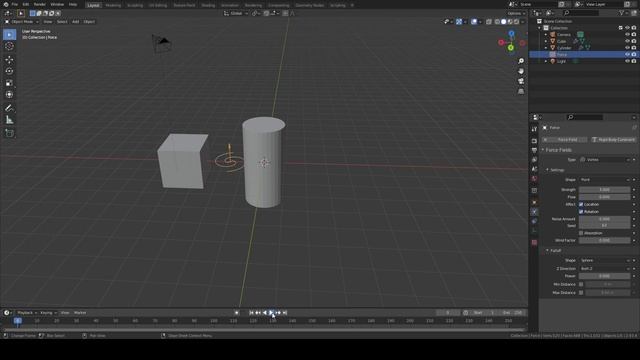Open the World properties tab
This screenshot has width=640, height=360.
click(x=534, y=179)
